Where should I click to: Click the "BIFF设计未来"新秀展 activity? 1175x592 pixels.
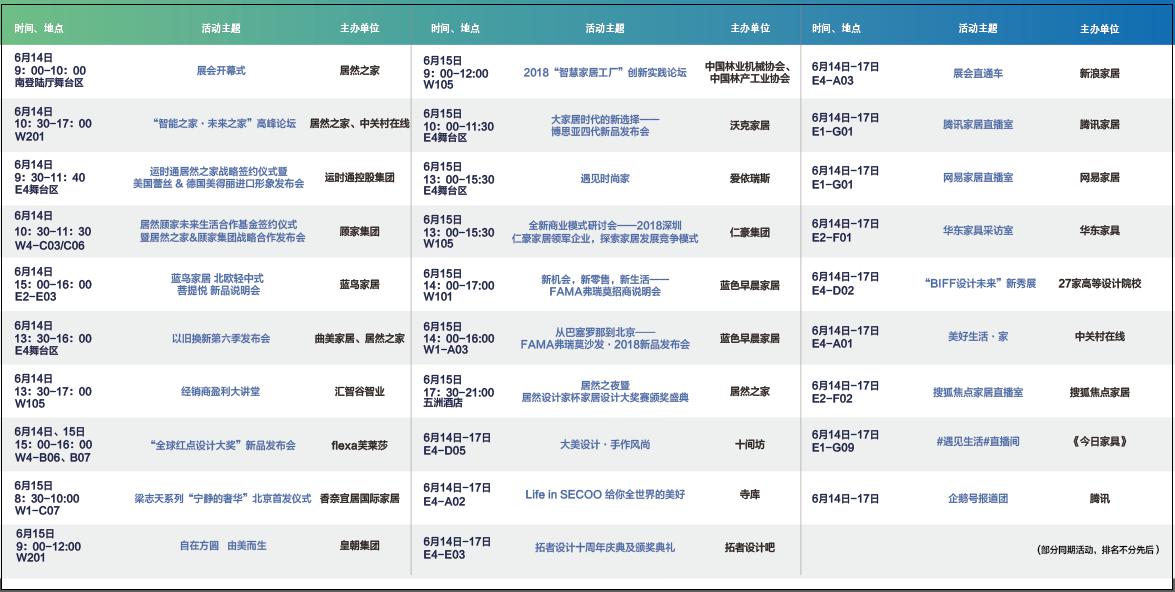pos(980,284)
